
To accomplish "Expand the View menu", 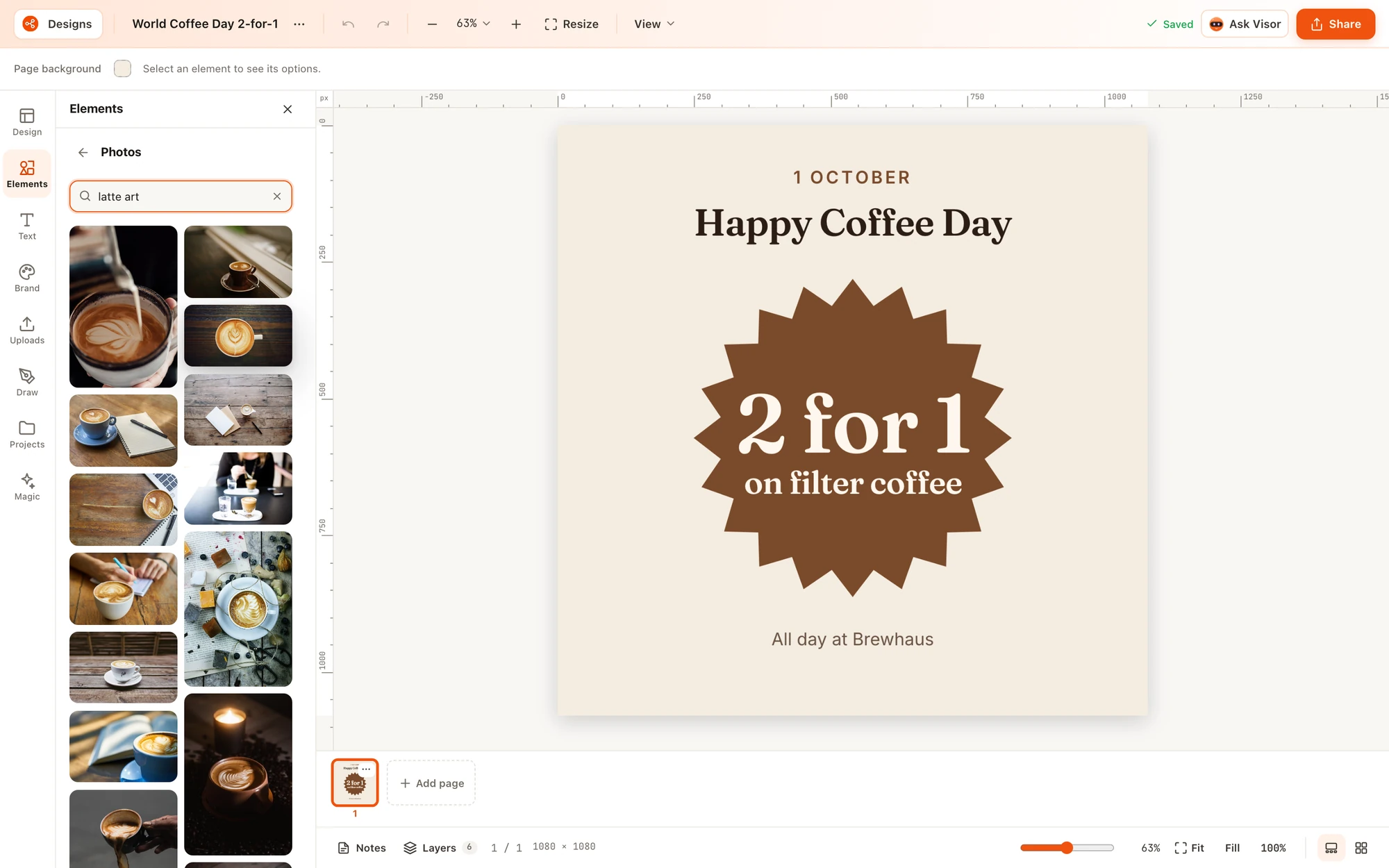I will pos(654,24).
